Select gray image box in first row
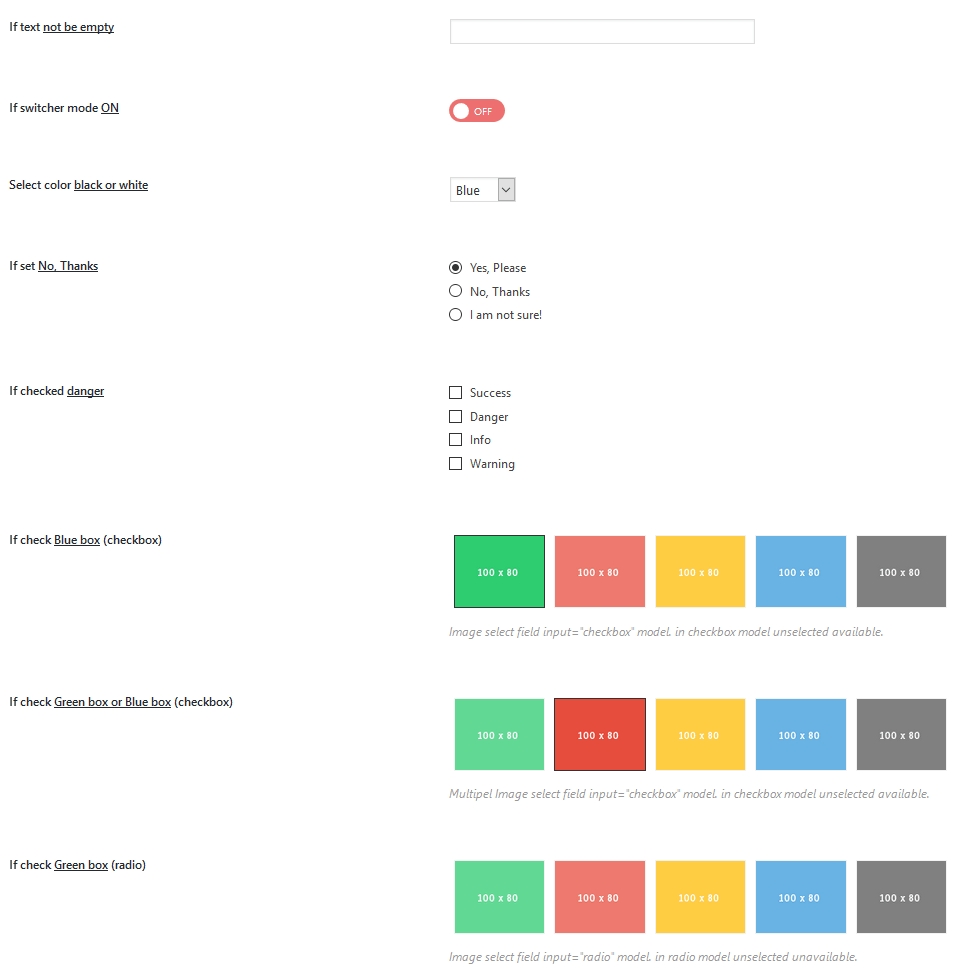This screenshot has height=968, width=964. [x=901, y=571]
